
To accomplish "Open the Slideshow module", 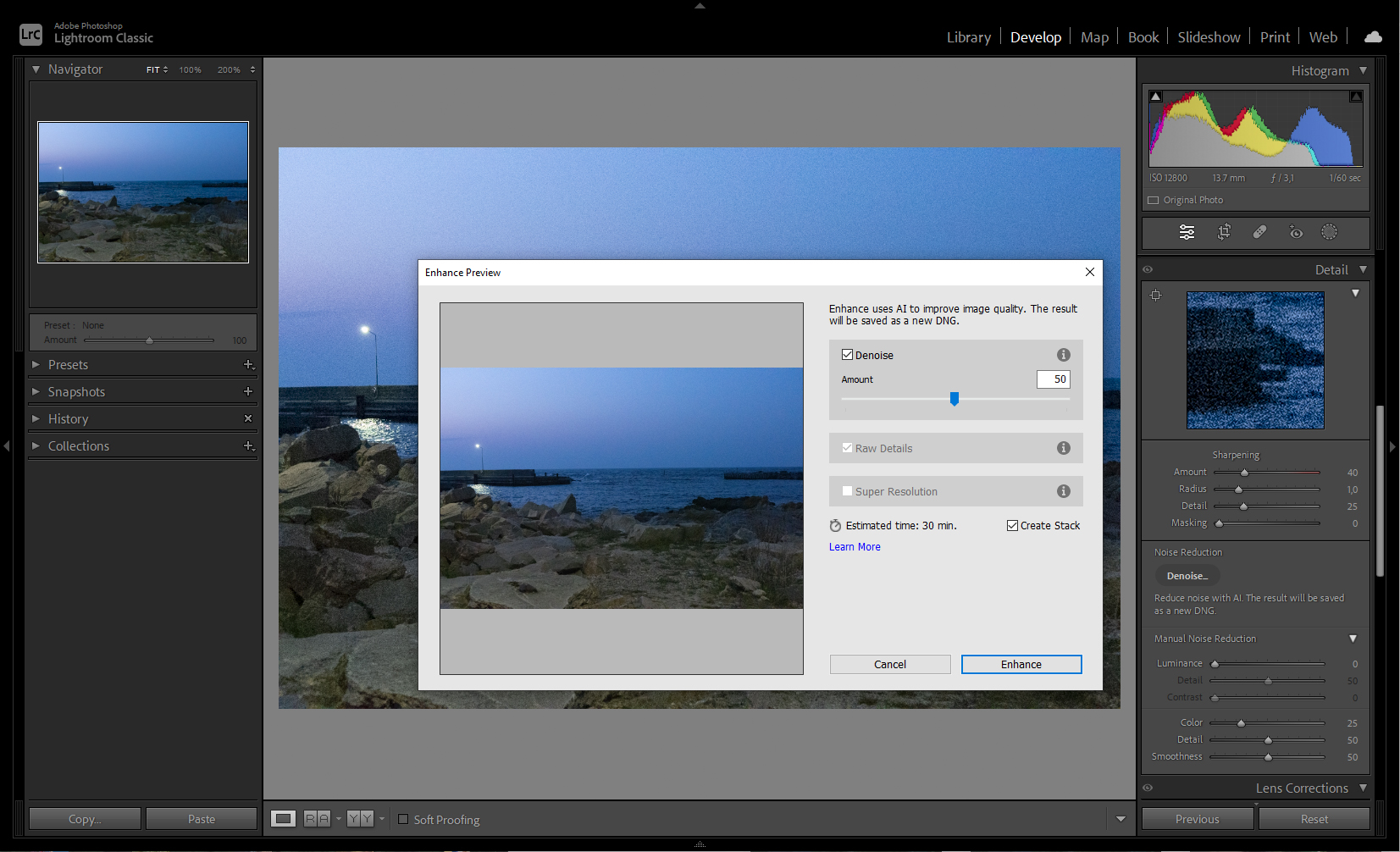I will tap(1209, 36).
